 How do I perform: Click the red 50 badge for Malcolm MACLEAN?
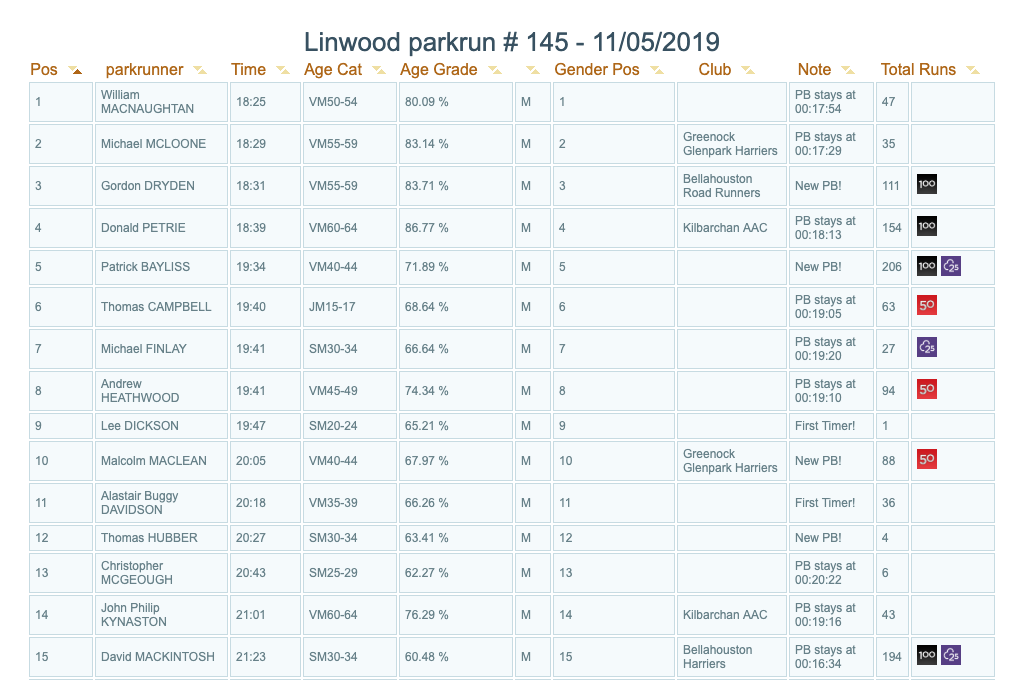(927, 459)
